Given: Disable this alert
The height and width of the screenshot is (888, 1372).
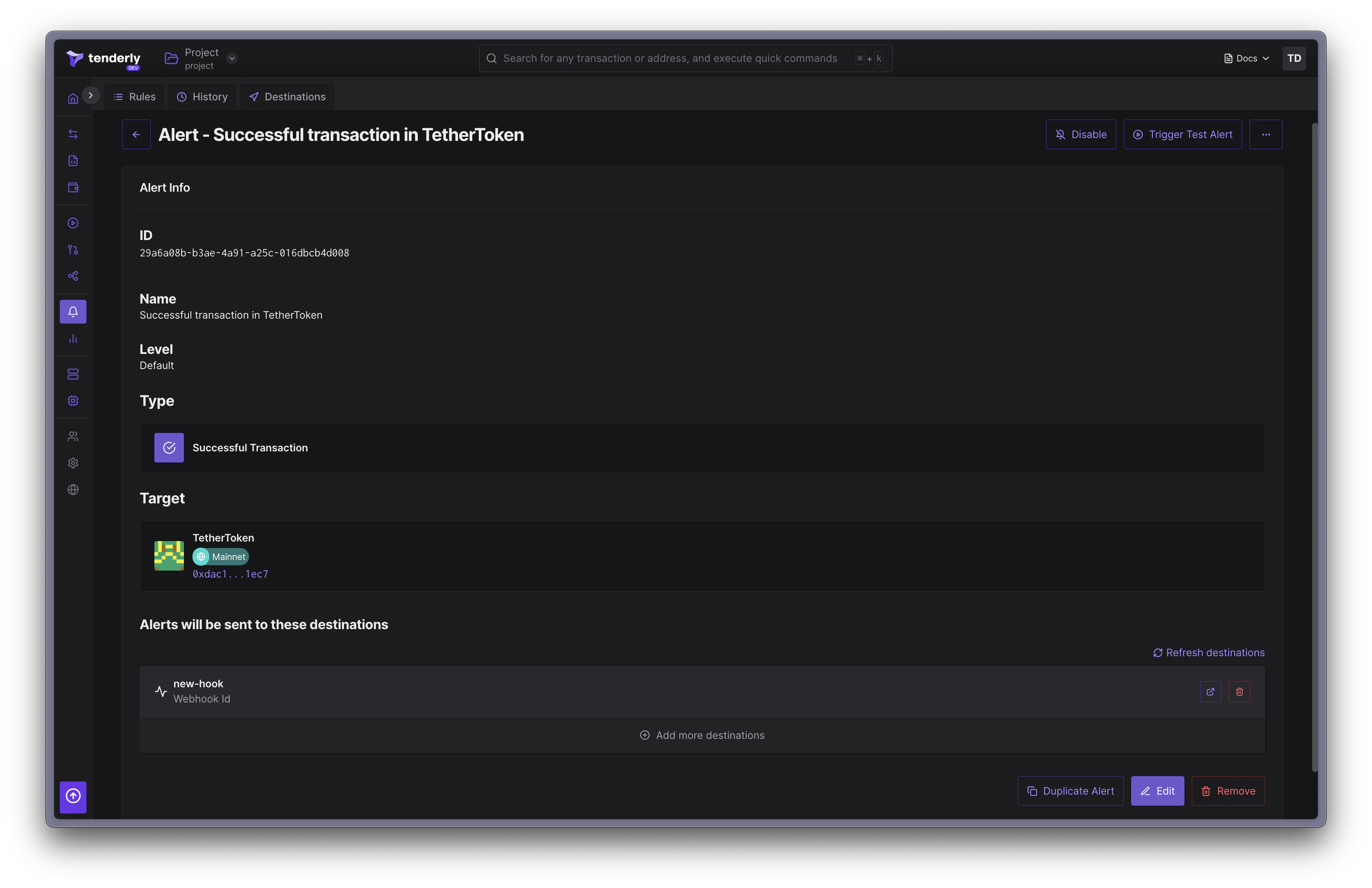Looking at the screenshot, I should (x=1081, y=134).
